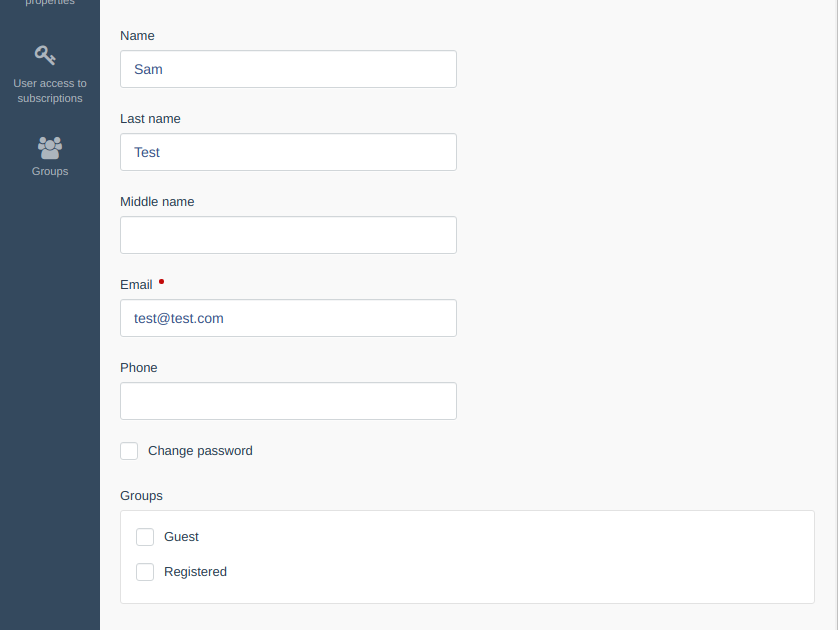
Task: Select the empty Middle name input
Action: click(289, 235)
